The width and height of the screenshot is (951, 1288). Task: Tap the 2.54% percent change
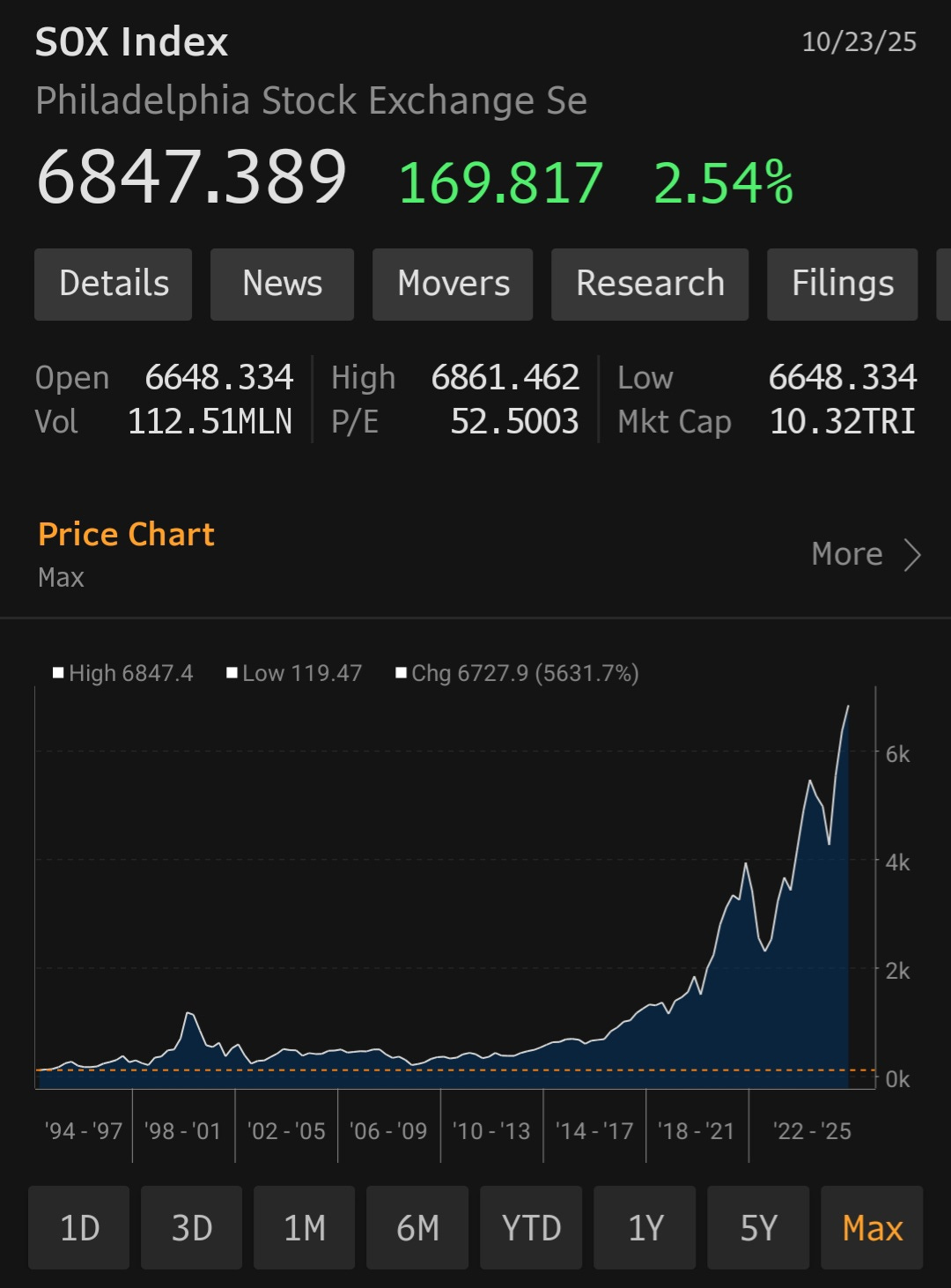tap(723, 182)
